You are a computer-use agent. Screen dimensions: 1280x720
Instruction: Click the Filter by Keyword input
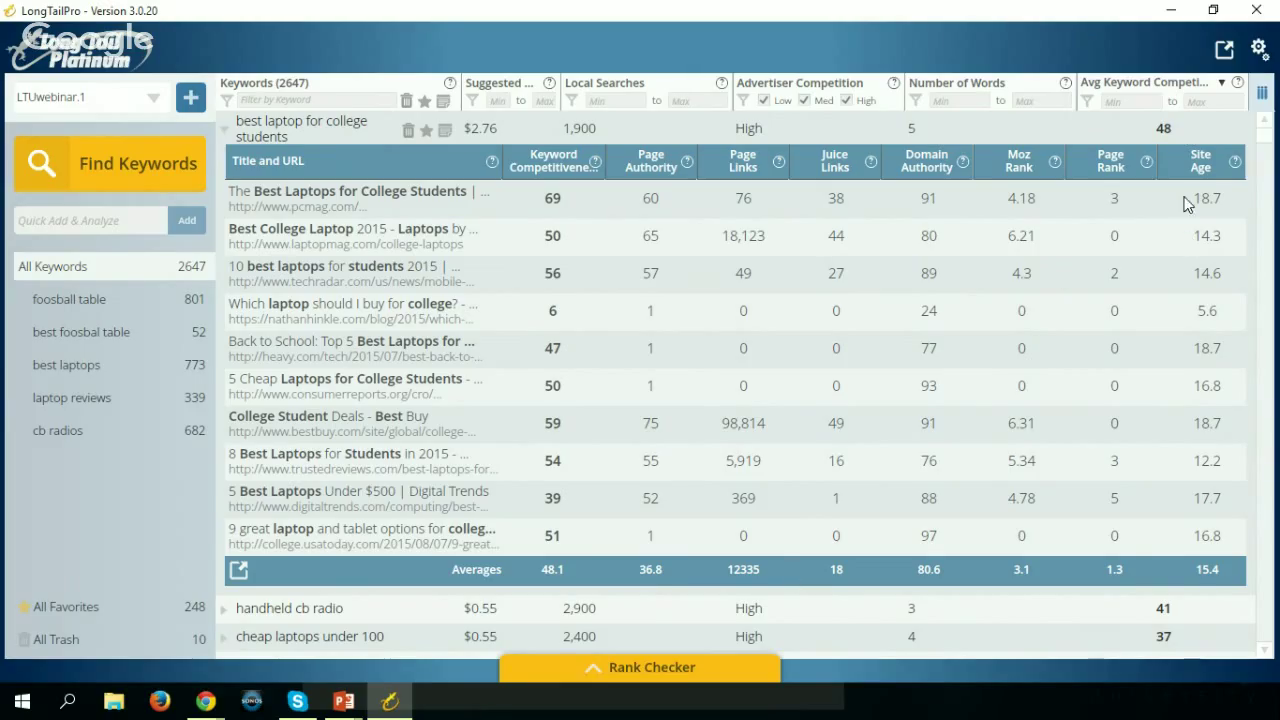[x=316, y=100]
